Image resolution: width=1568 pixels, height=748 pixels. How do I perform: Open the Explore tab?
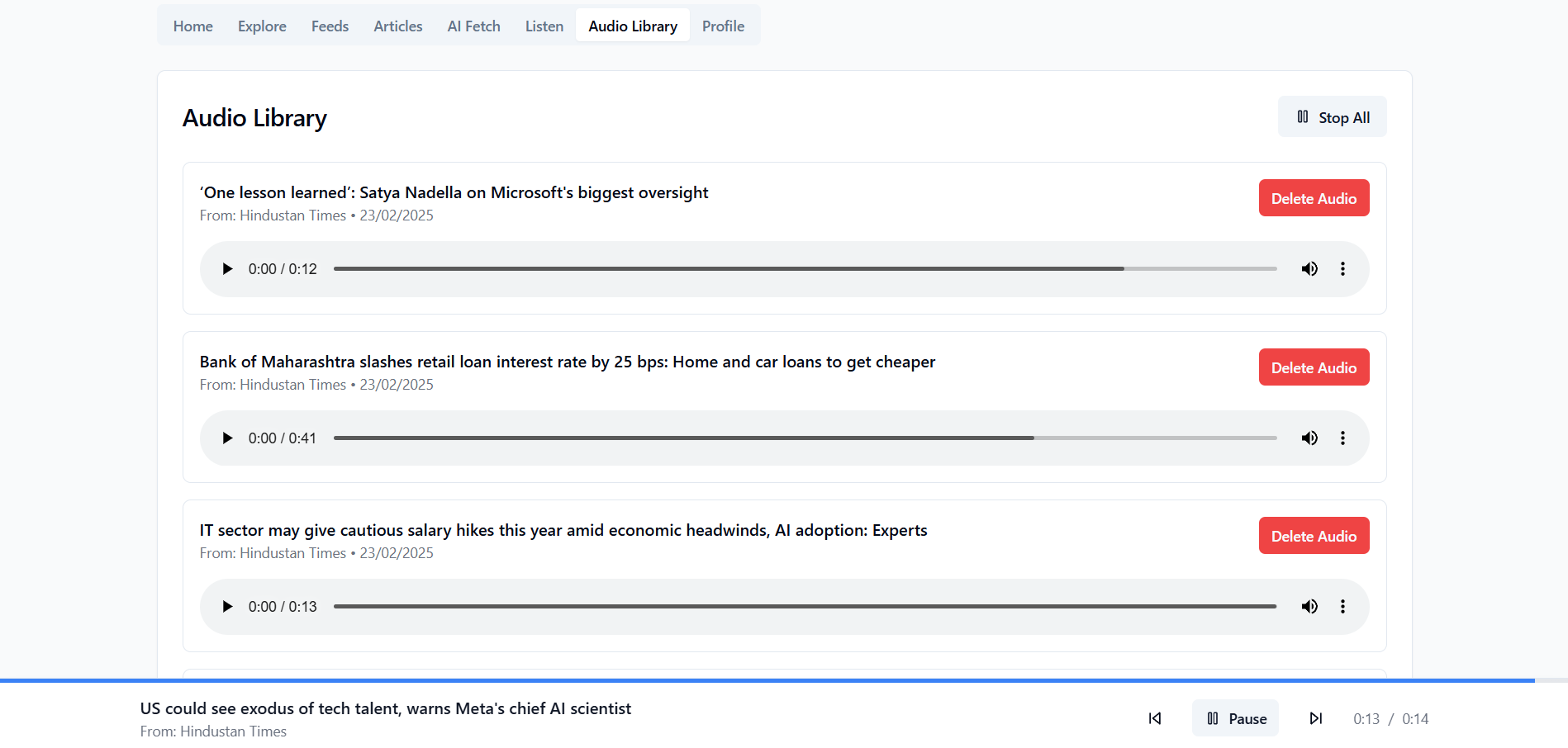[262, 26]
